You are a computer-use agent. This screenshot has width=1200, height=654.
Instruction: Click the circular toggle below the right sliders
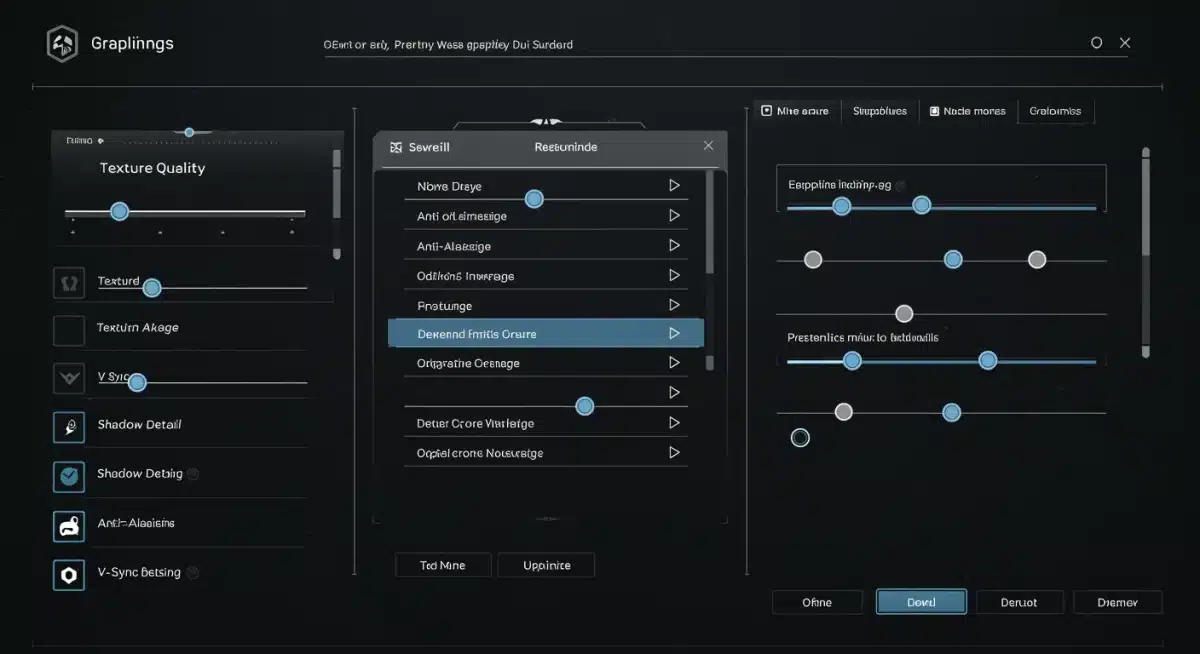pyautogui.click(x=800, y=437)
